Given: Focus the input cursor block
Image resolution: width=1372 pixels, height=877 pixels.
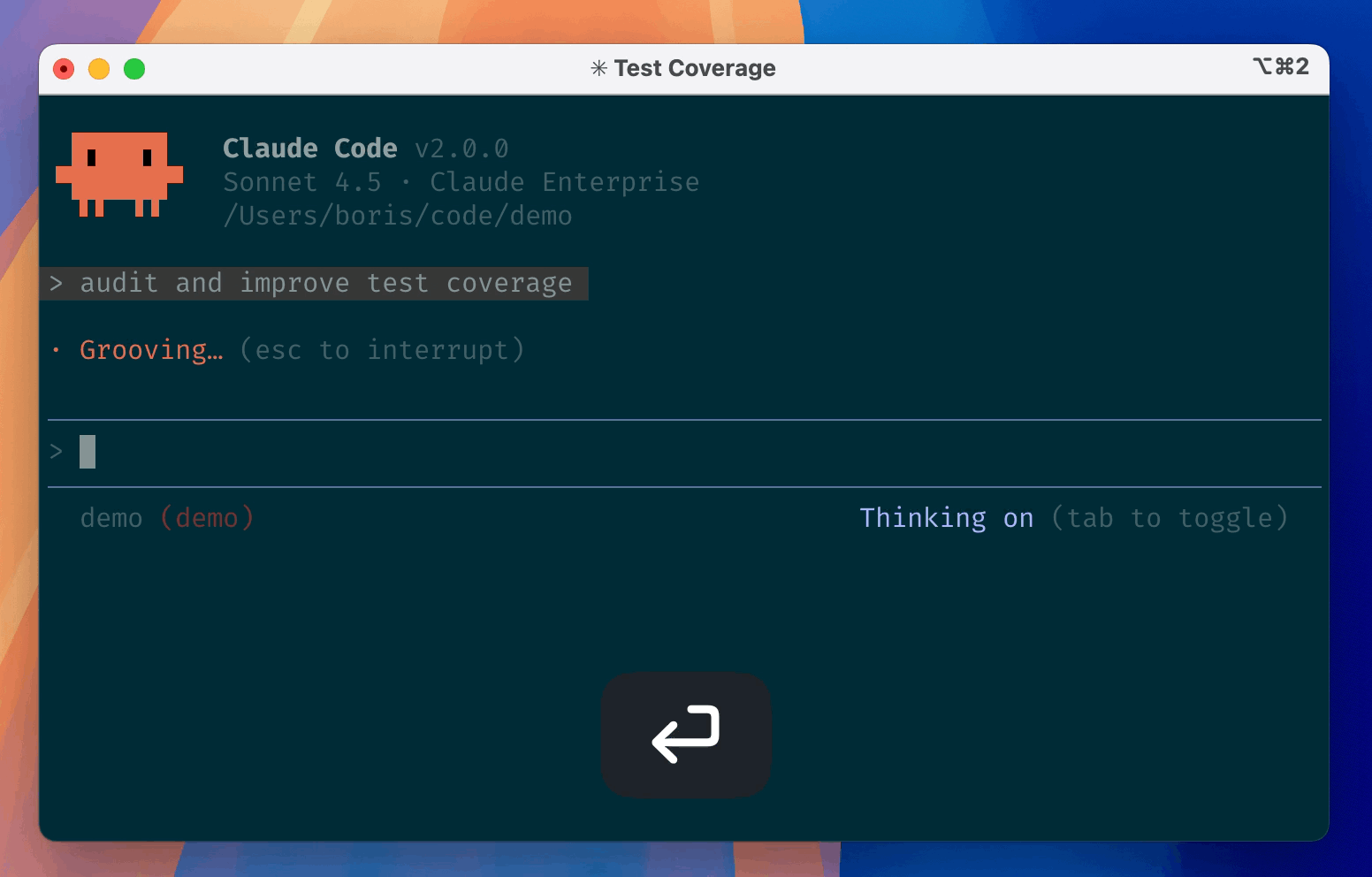Looking at the screenshot, I should click(88, 452).
